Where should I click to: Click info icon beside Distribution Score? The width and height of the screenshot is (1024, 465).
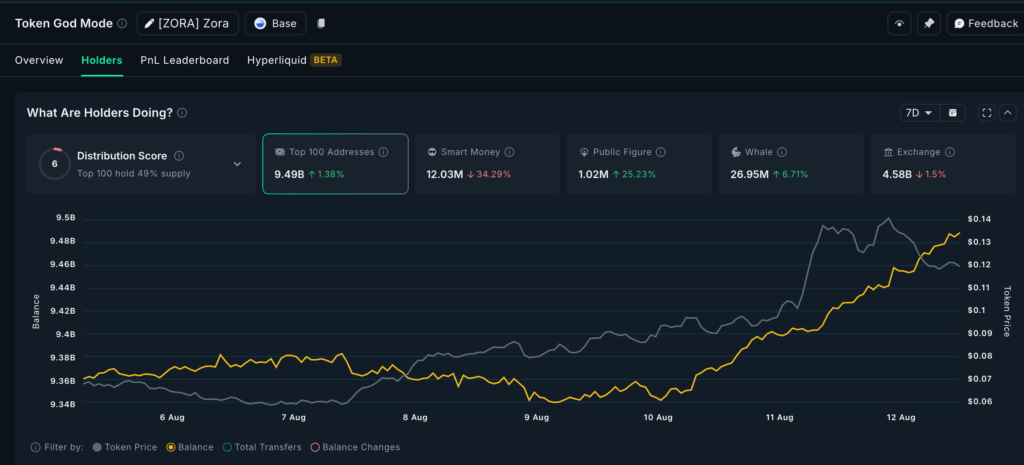point(178,156)
